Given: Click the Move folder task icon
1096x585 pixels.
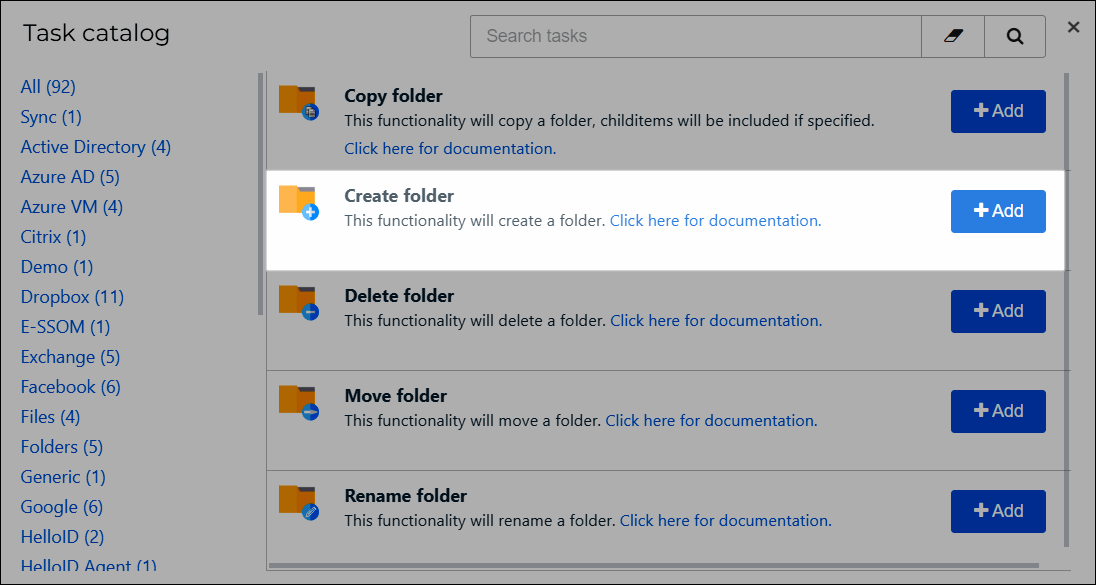Looking at the screenshot, I should coord(298,402).
